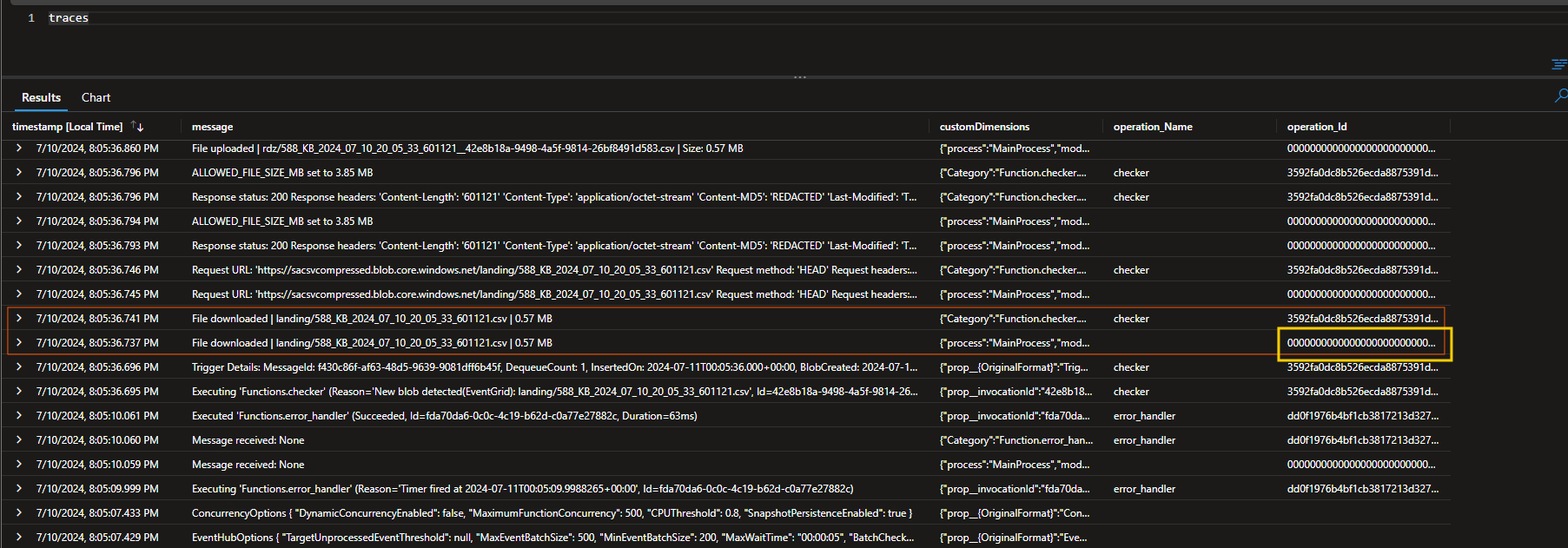Click the format query icon at top right

tap(1559, 64)
